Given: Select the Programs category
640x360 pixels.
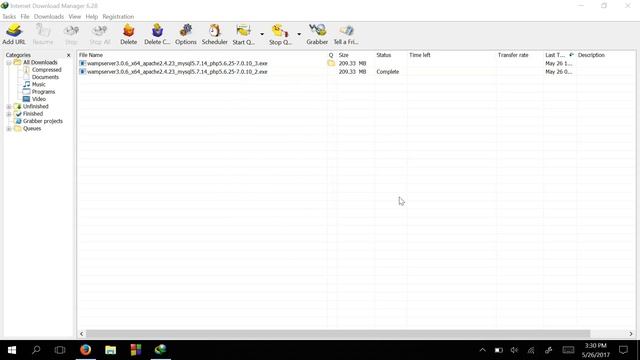Looking at the screenshot, I should click(x=43, y=92).
